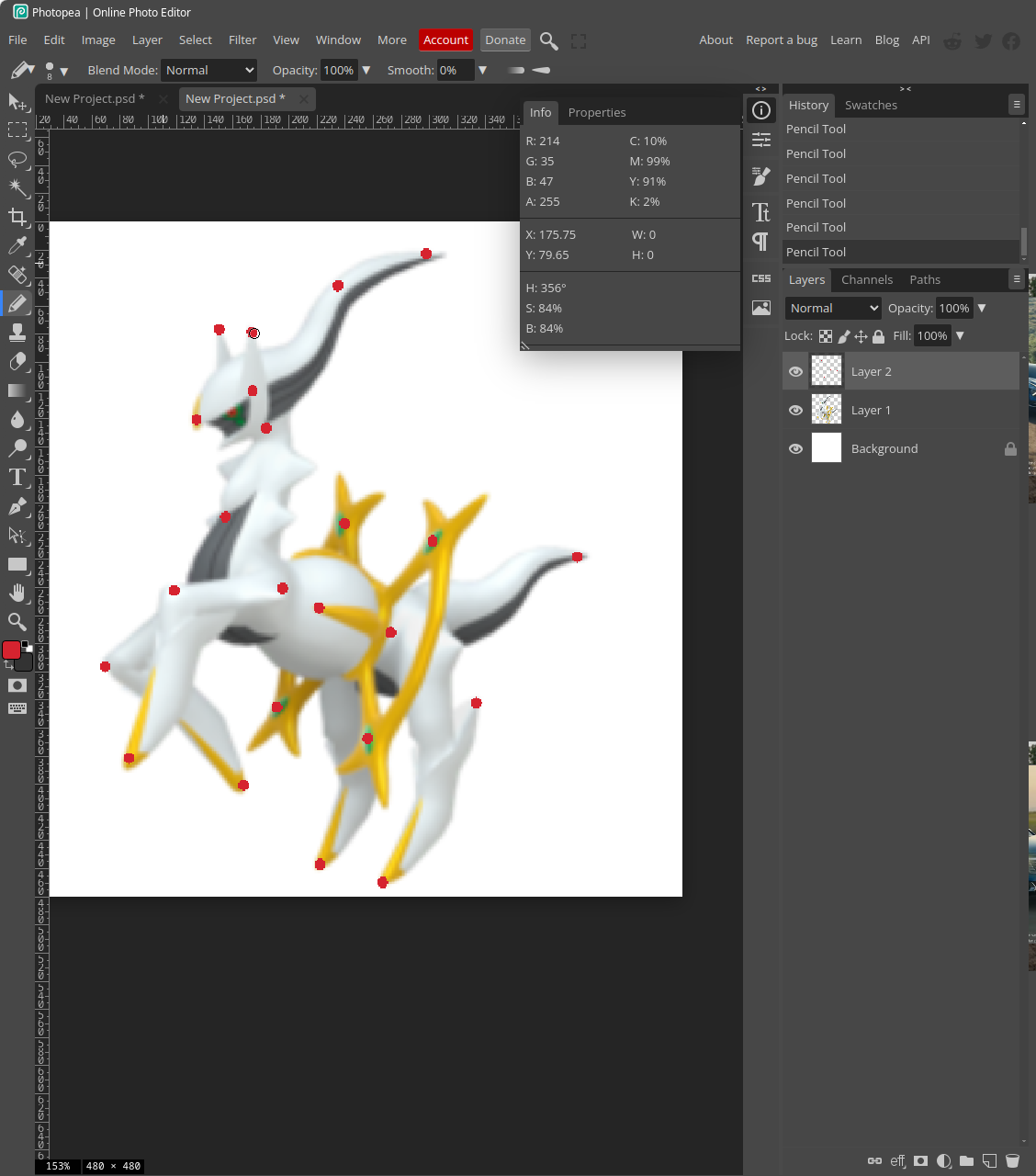This screenshot has height=1176, width=1036.
Task: Toggle lock image pixels brush icon
Action: tap(844, 336)
